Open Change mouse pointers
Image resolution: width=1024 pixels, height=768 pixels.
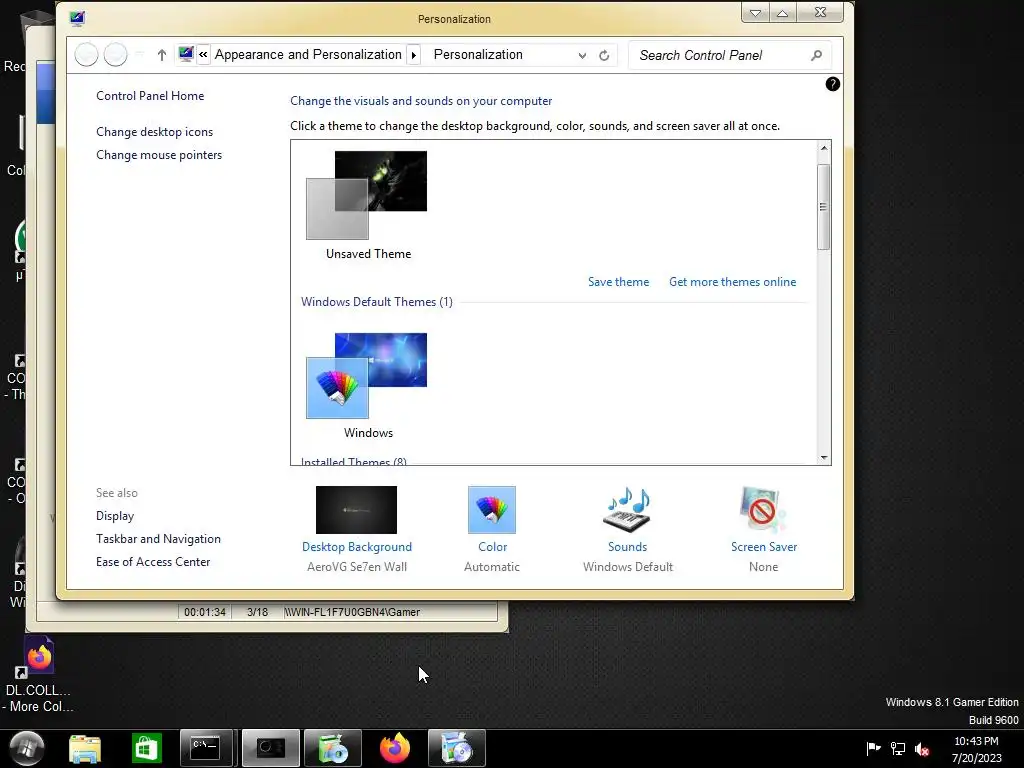(159, 155)
